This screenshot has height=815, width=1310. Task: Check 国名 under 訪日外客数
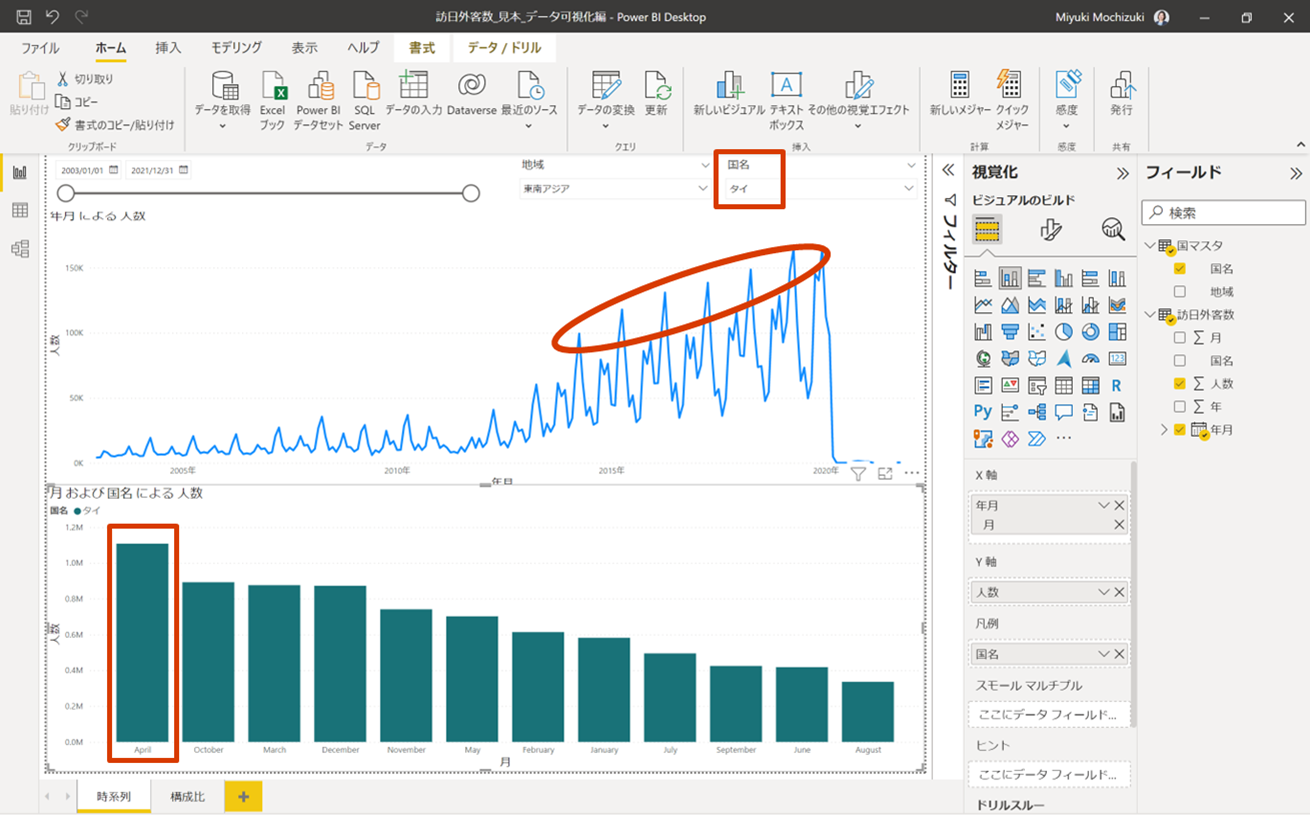pyautogui.click(x=1180, y=360)
